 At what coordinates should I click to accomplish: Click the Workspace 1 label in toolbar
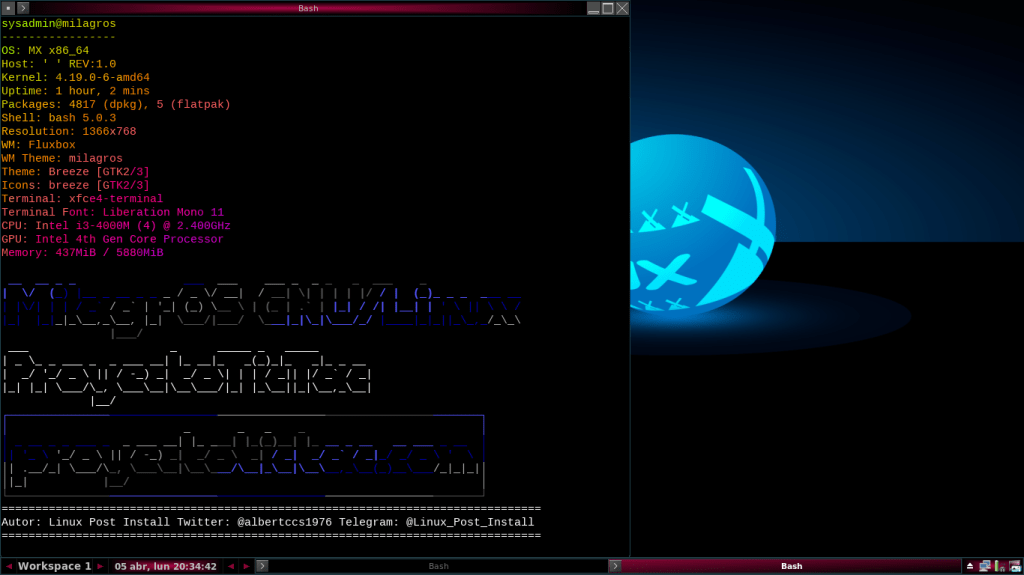pos(54,566)
